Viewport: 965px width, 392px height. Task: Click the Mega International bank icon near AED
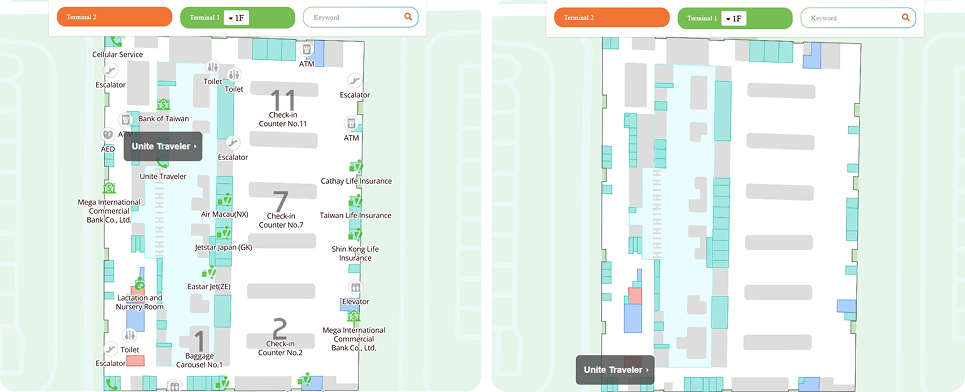(x=108, y=188)
